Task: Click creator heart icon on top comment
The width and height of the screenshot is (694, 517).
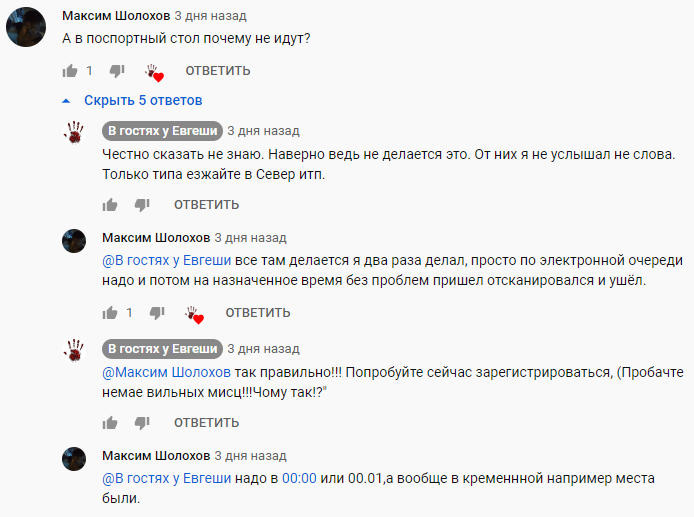Action: pyautogui.click(x=153, y=72)
